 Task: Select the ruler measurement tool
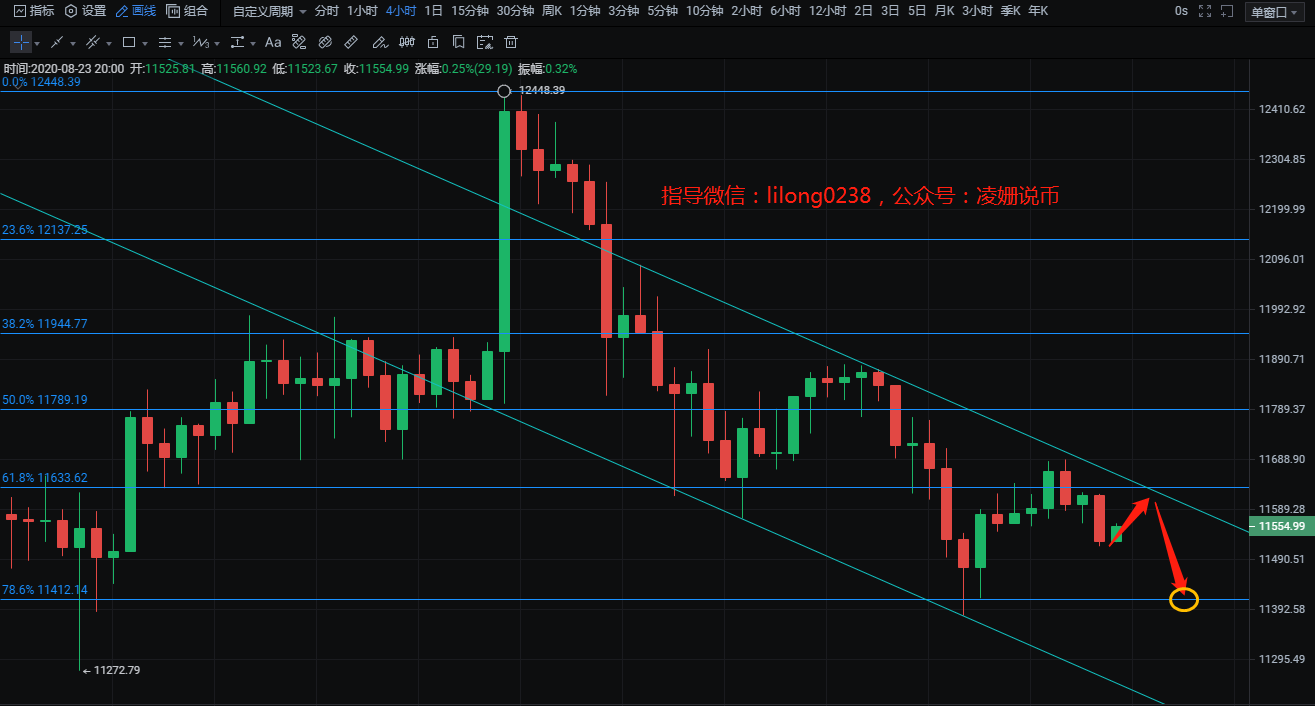(x=351, y=43)
